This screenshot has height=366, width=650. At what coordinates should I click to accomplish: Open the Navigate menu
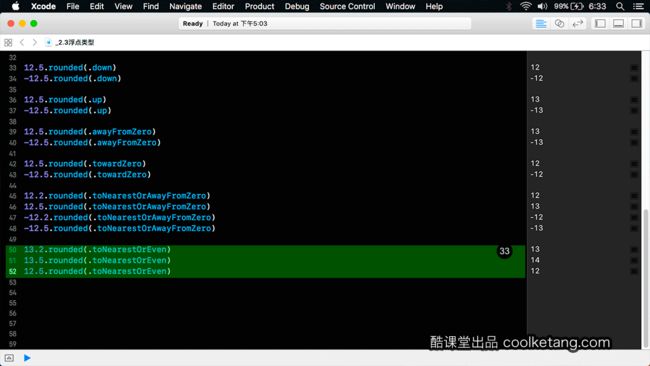[x=185, y=6]
